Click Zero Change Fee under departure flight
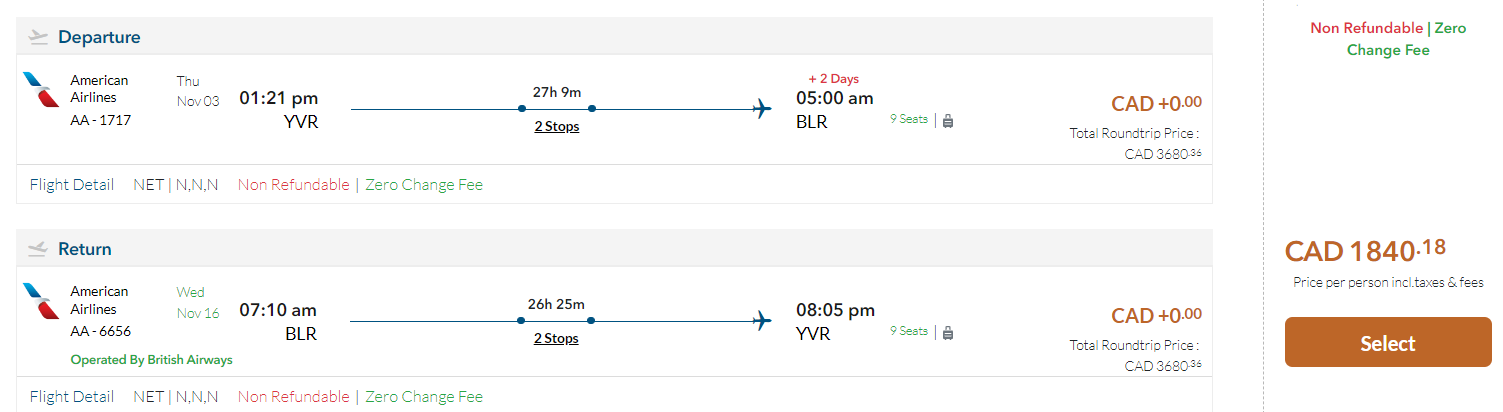The height and width of the screenshot is (412, 1503). point(424,185)
